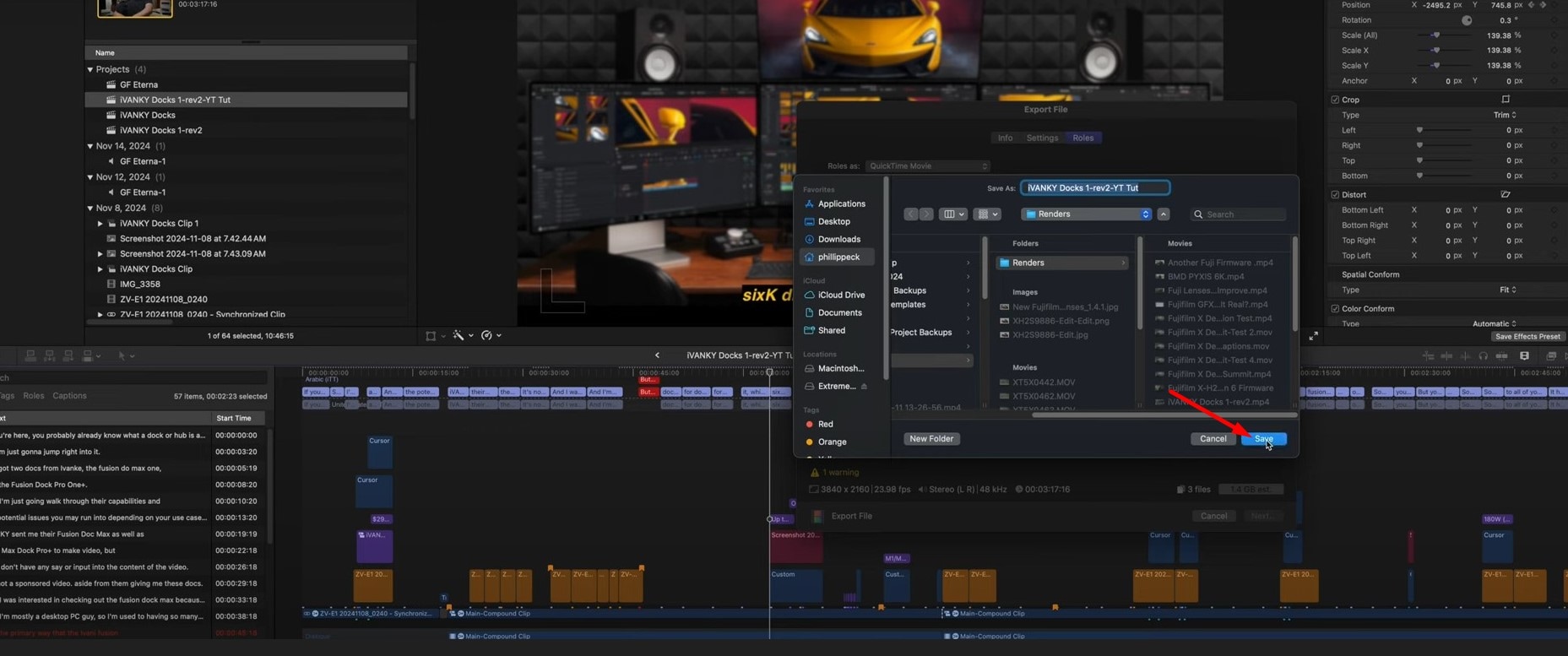Viewport: 1568px width, 656px height.
Task: Open iCloud Drive in the sidebar
Action: coord(834,295)
